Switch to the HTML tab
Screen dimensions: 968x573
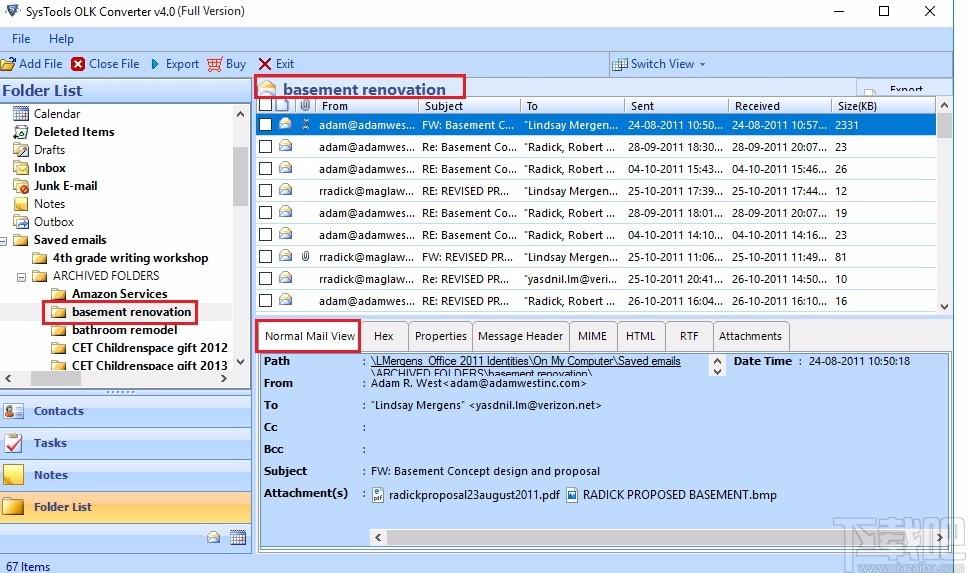[x=640, y=336]
